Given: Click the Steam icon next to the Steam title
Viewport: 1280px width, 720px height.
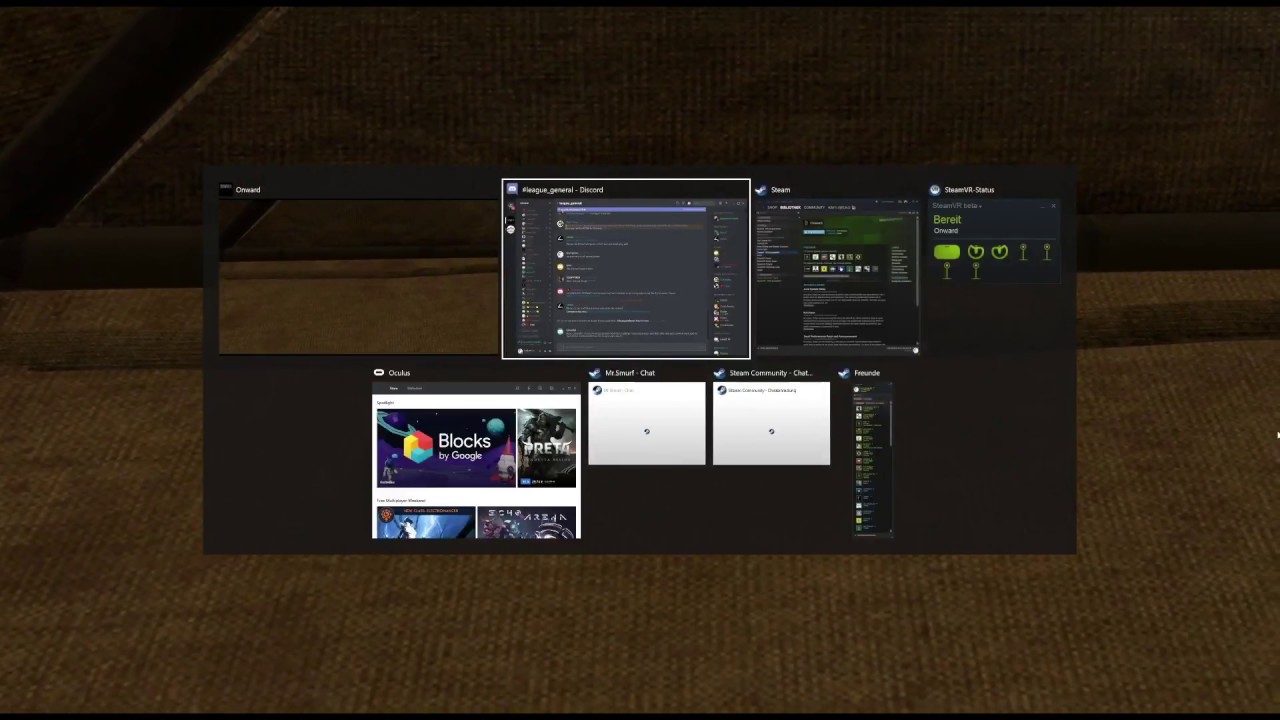Looking at the screenshot, I should pos(761,189).
